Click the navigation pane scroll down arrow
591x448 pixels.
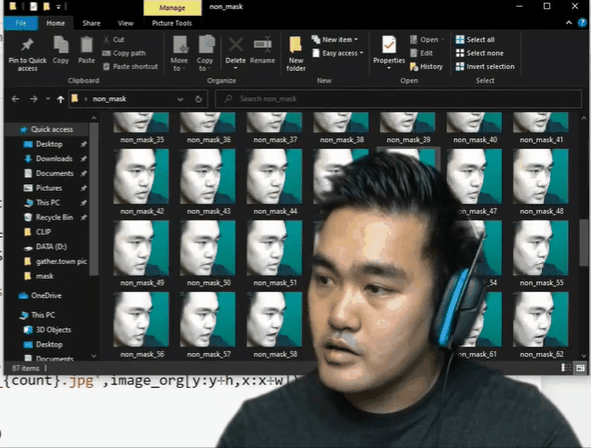point(94,356)
